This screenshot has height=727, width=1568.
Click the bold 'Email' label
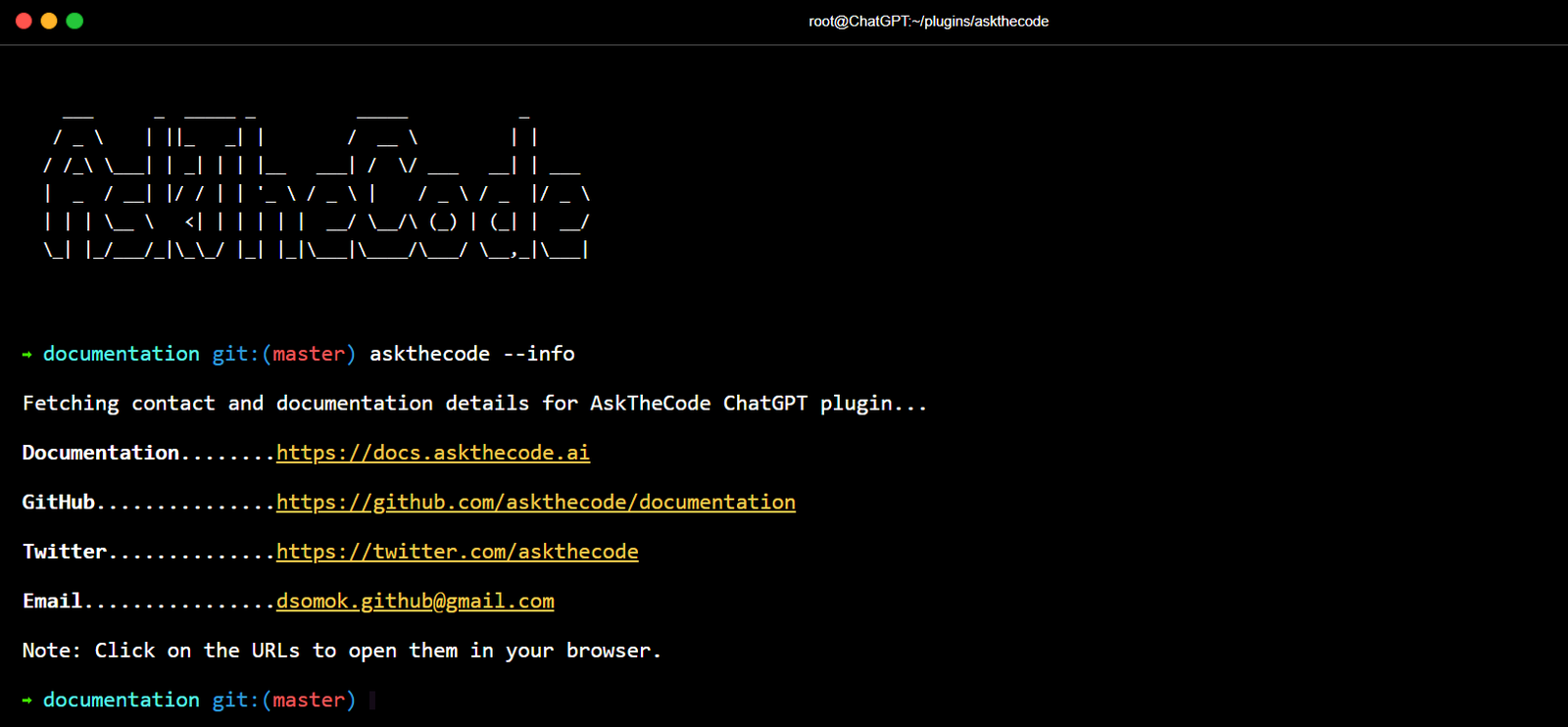(53, 602)
